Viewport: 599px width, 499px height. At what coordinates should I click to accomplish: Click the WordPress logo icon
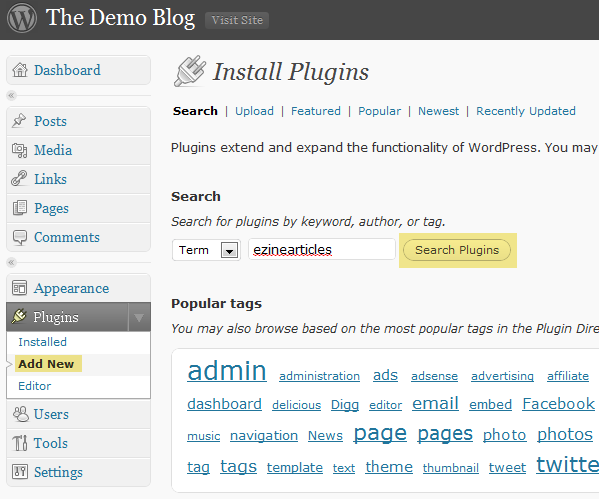(x=22, y=18)
